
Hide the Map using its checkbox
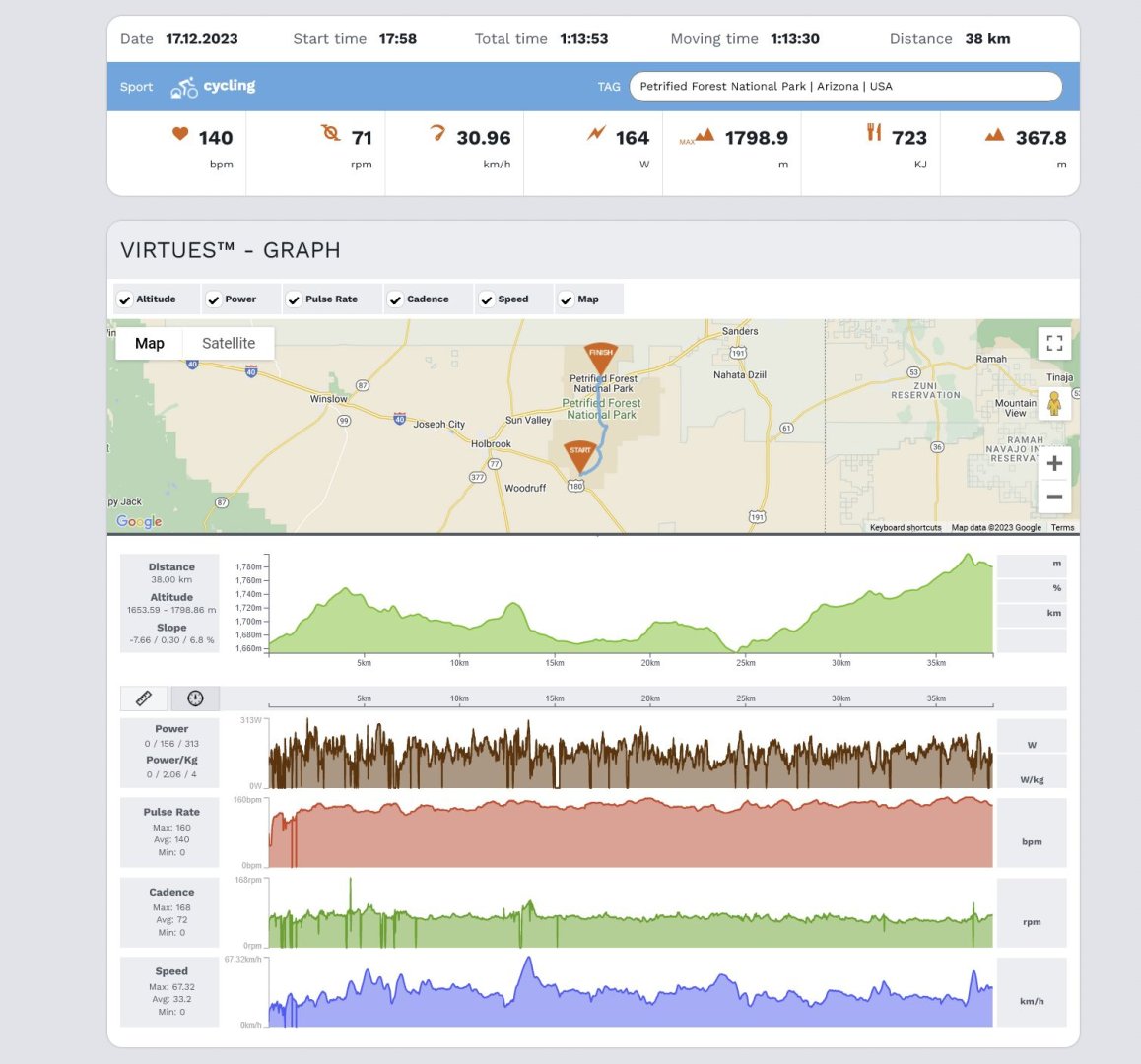(x=567, y=299)
